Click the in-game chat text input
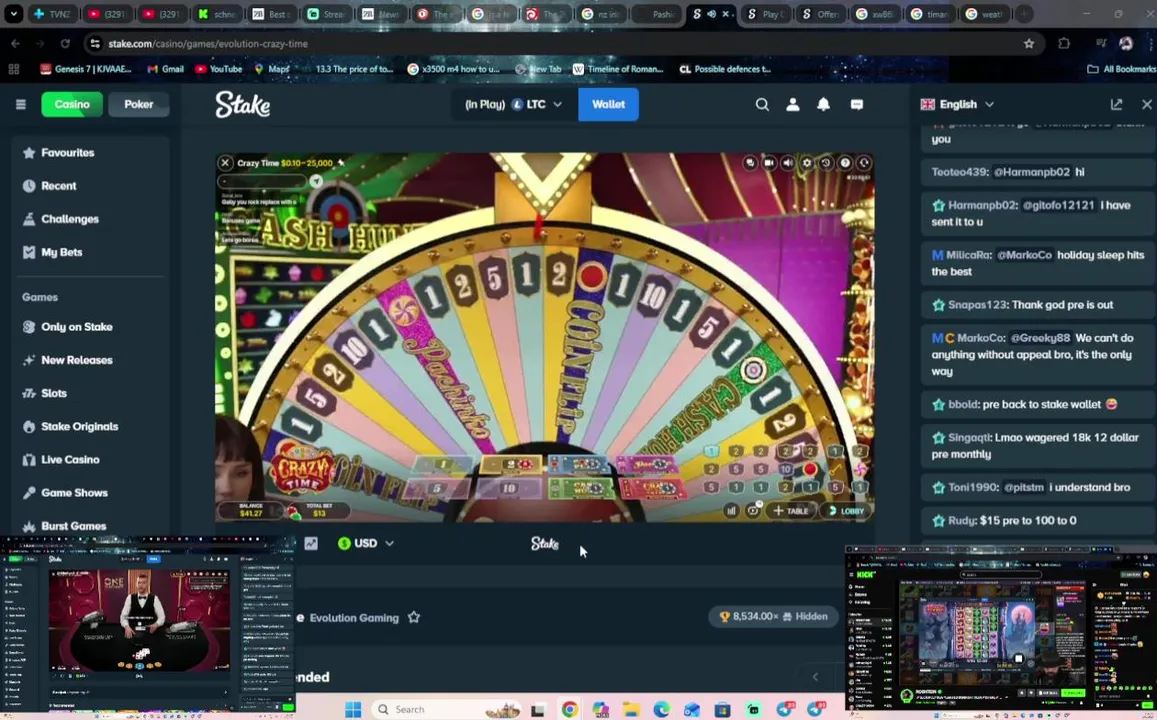 click(x=262, y=181)
